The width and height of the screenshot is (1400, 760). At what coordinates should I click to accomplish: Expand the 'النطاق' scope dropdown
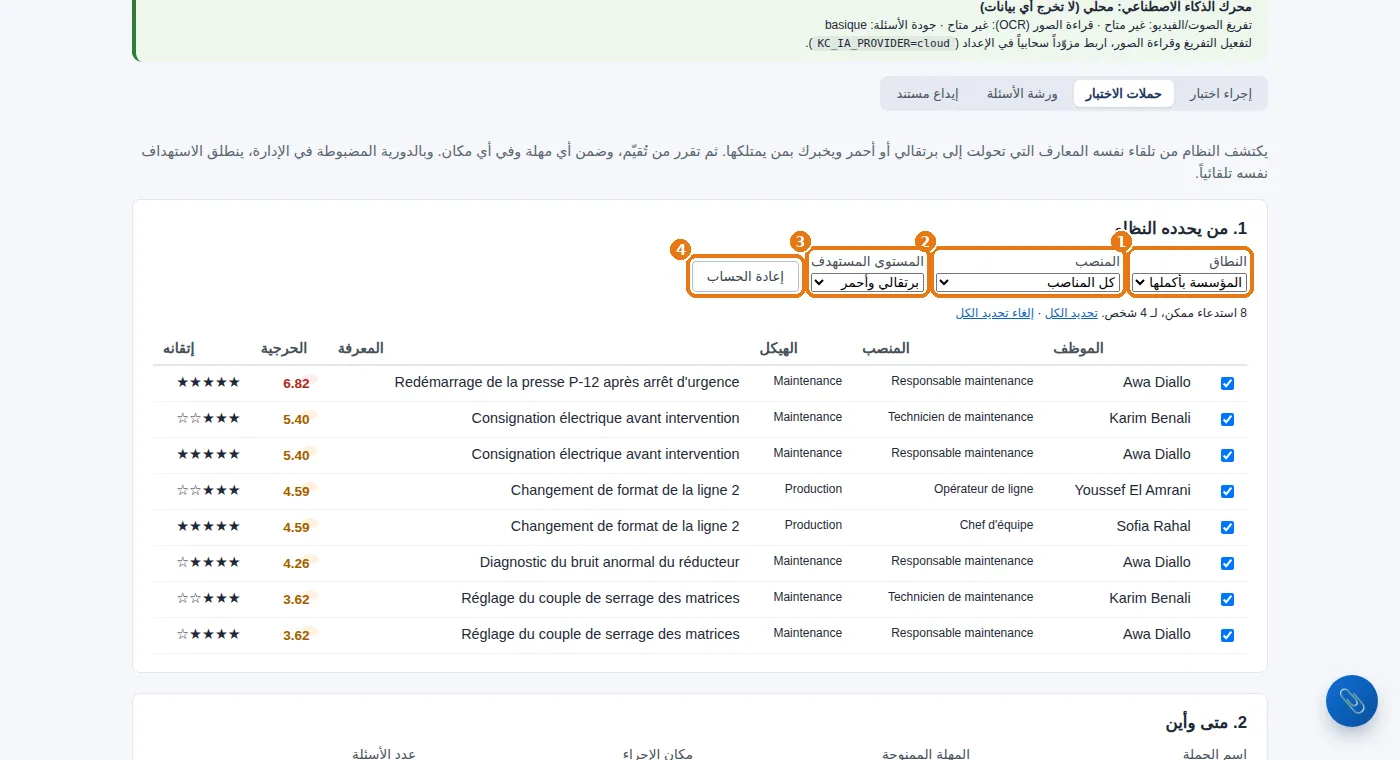(x=1189, y=283)
